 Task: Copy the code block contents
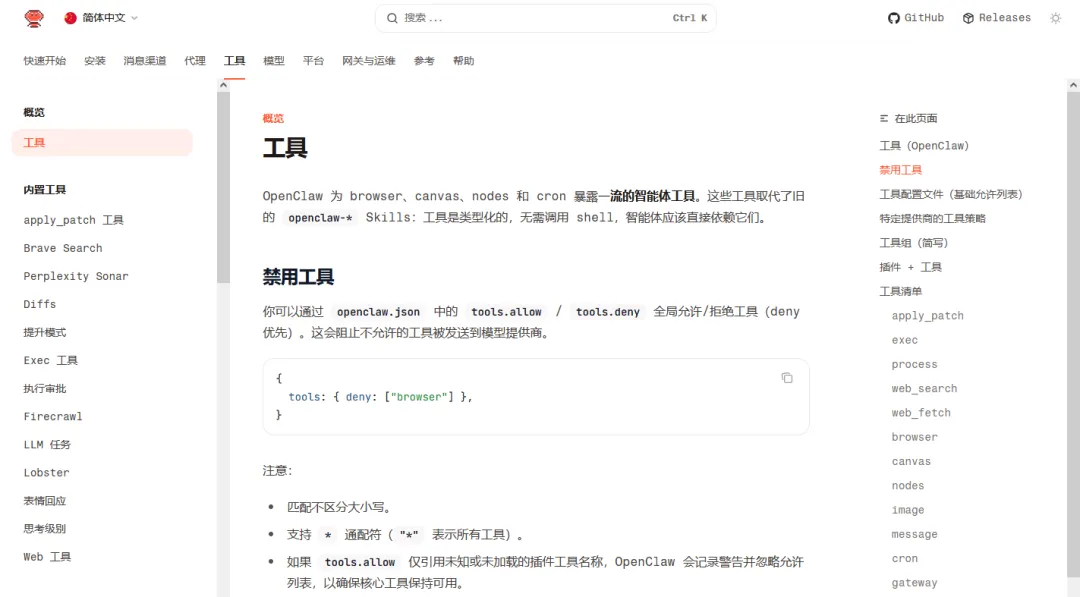pyautogui.click(x=787, y=378)
